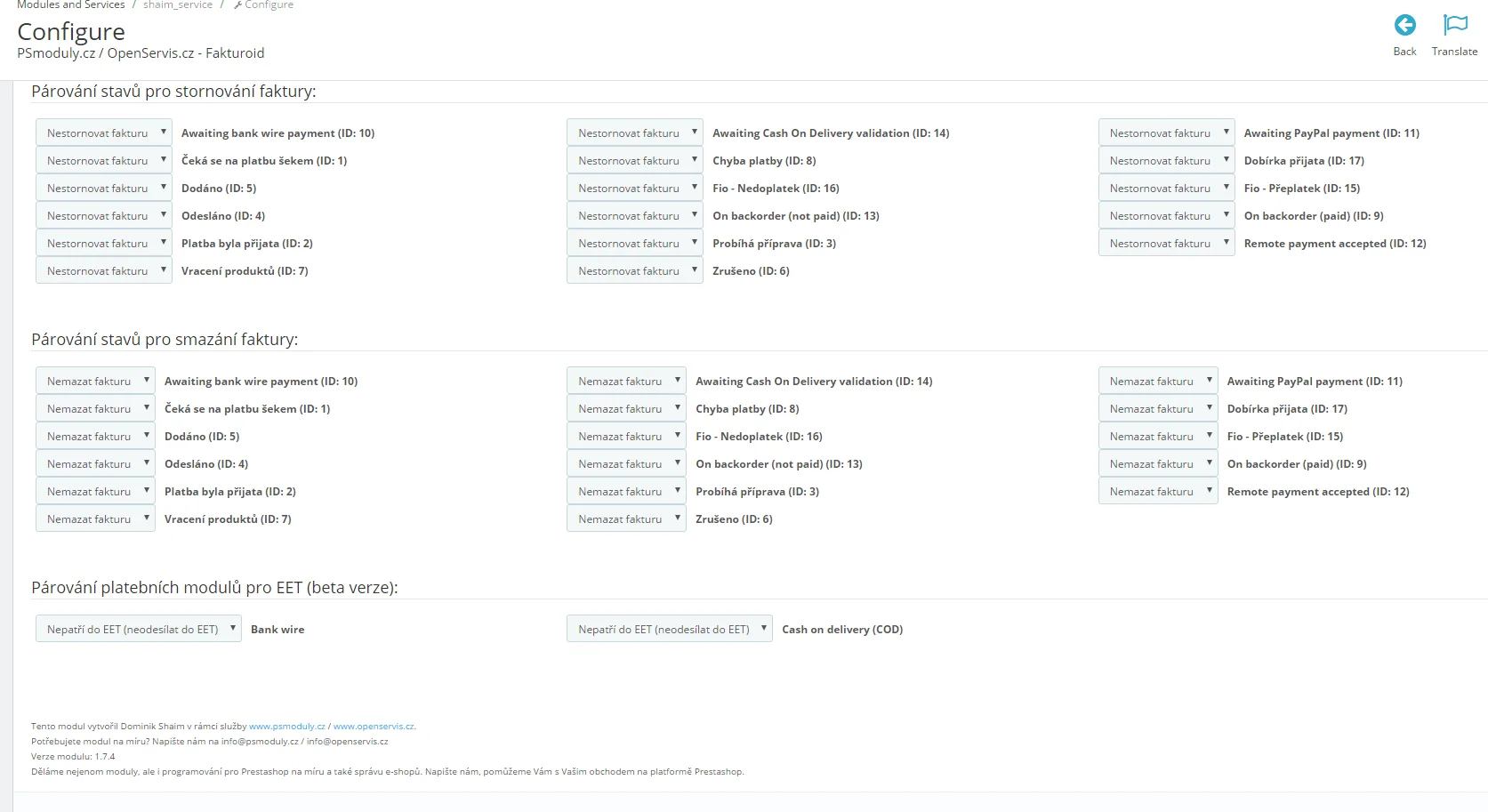Open delete-invoice dropdown for Dobírka přijata

pyautogui.click(x=1157, y=409)
